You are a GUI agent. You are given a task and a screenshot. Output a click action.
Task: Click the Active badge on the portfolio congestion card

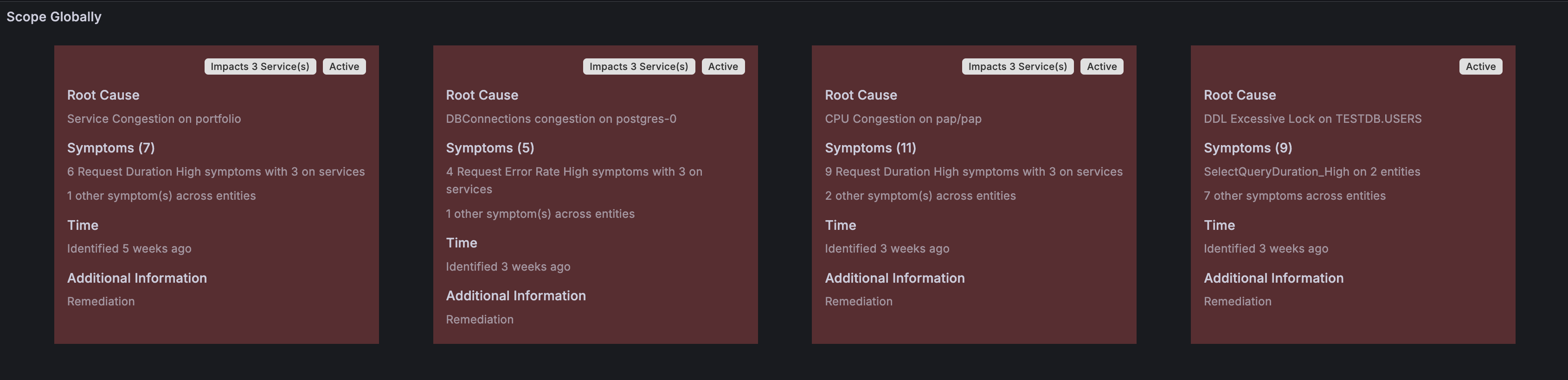pos(345,66)
